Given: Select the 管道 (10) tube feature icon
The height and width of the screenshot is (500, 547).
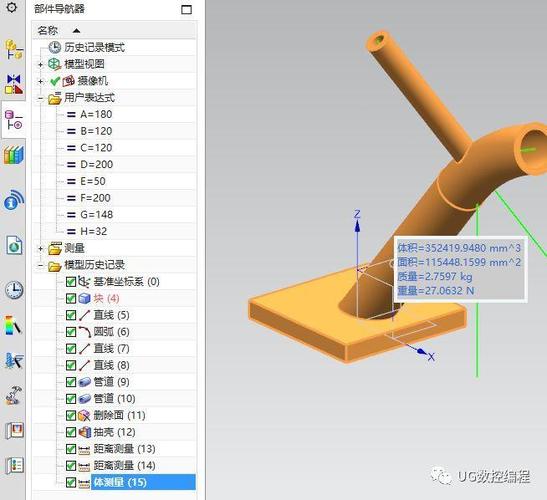Looking at the screenshot, I should tap(85, 399).
